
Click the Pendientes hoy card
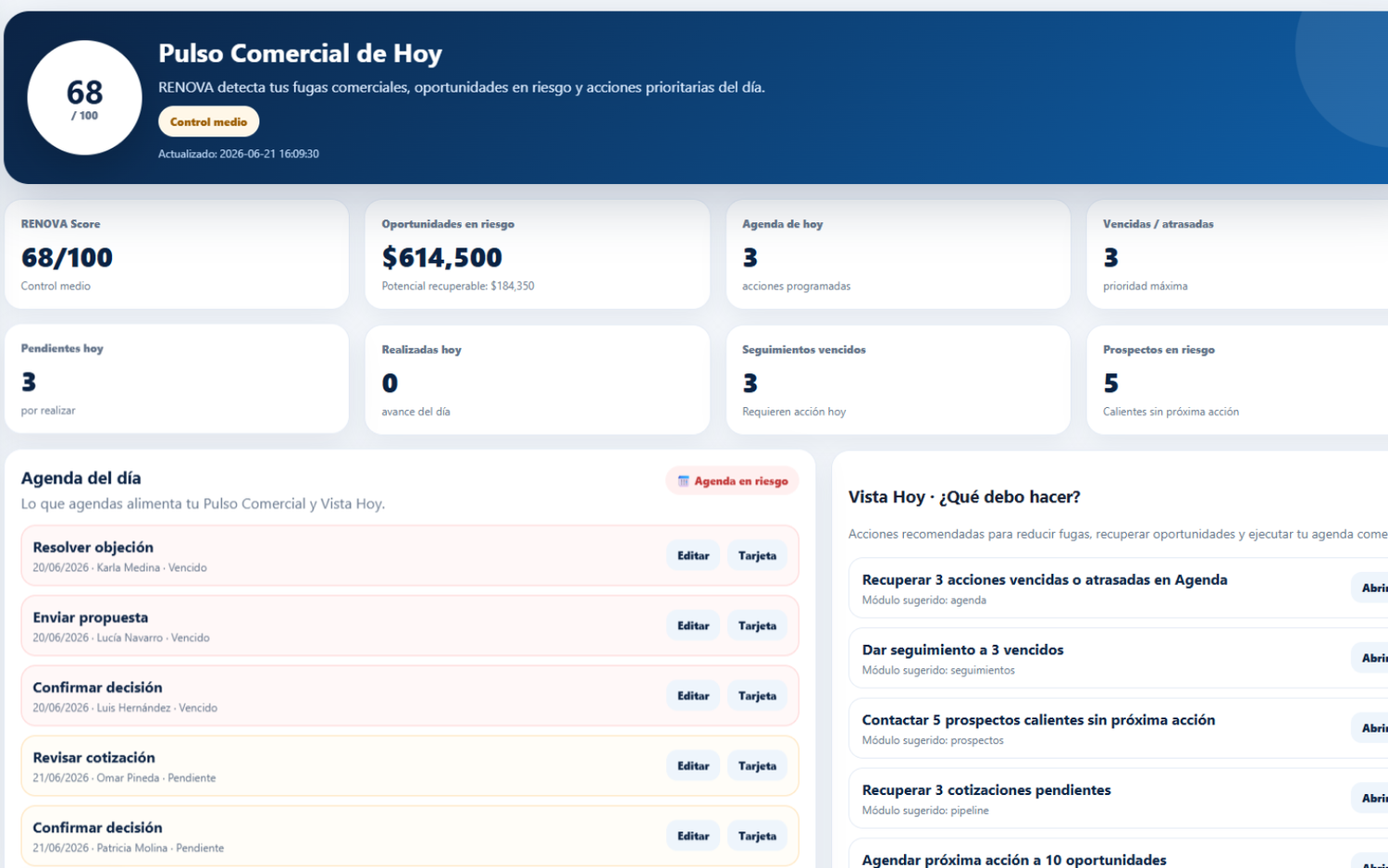click(x=177, y=378)
